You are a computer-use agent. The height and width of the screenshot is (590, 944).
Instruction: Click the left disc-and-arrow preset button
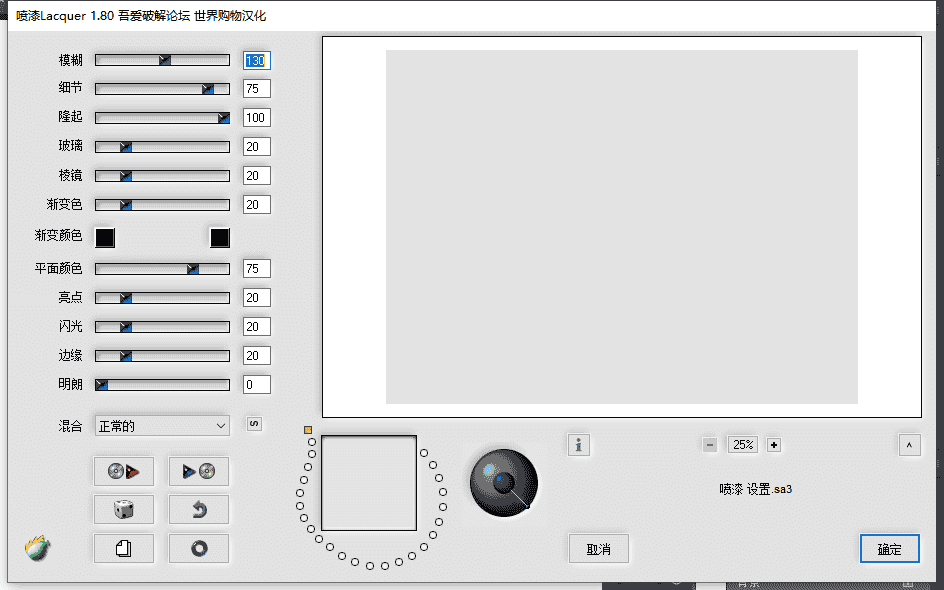123,471
